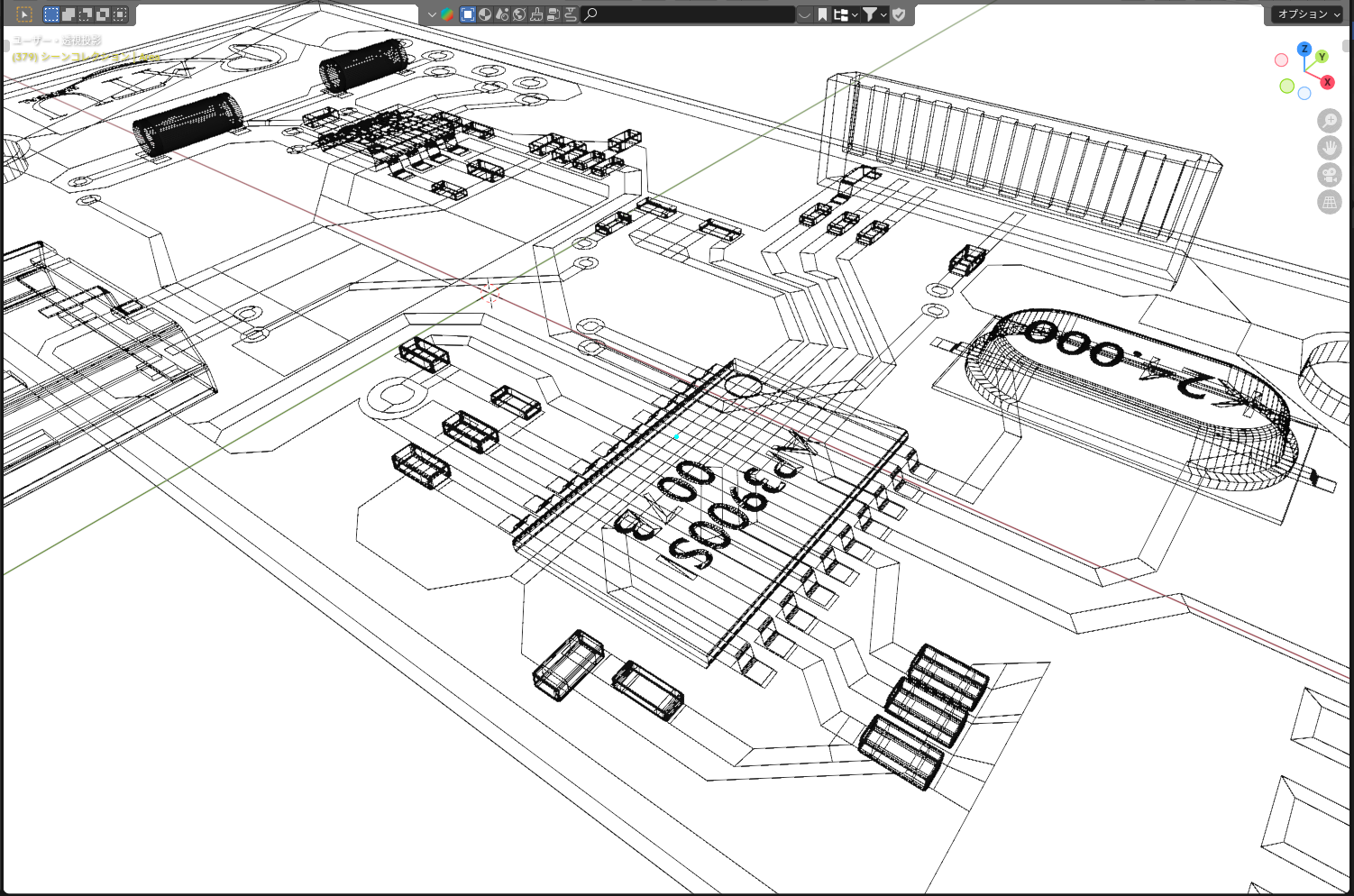The image size is (1354, 896).
Task: Select the Tweak selection tool icon
Action: [x=24, y=14]
